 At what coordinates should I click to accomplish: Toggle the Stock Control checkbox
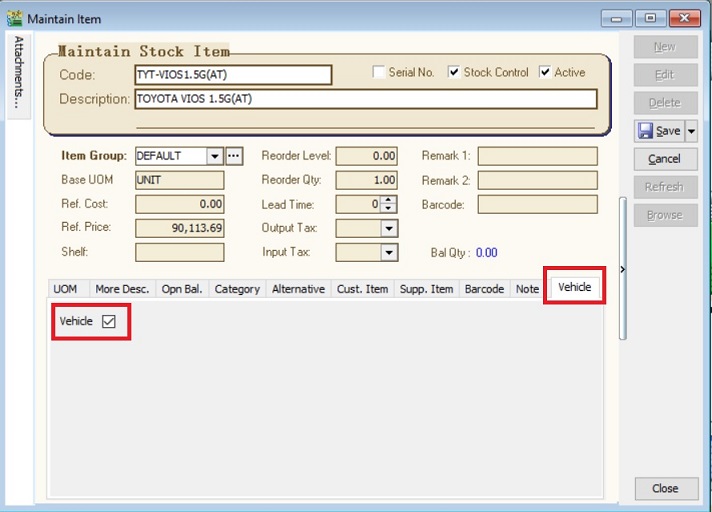click(x=454, y=72)
